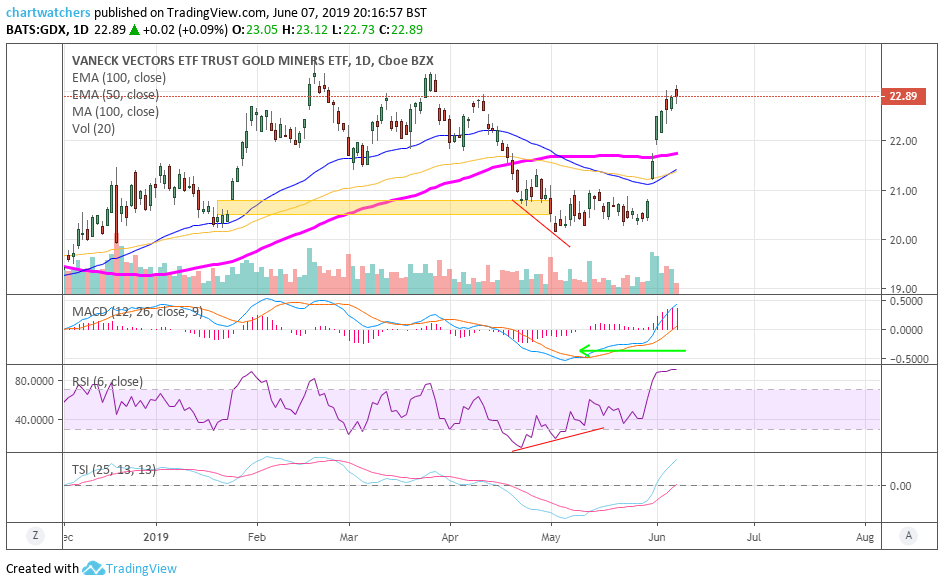Click the 19.00 price axis label

click(903, 288)
